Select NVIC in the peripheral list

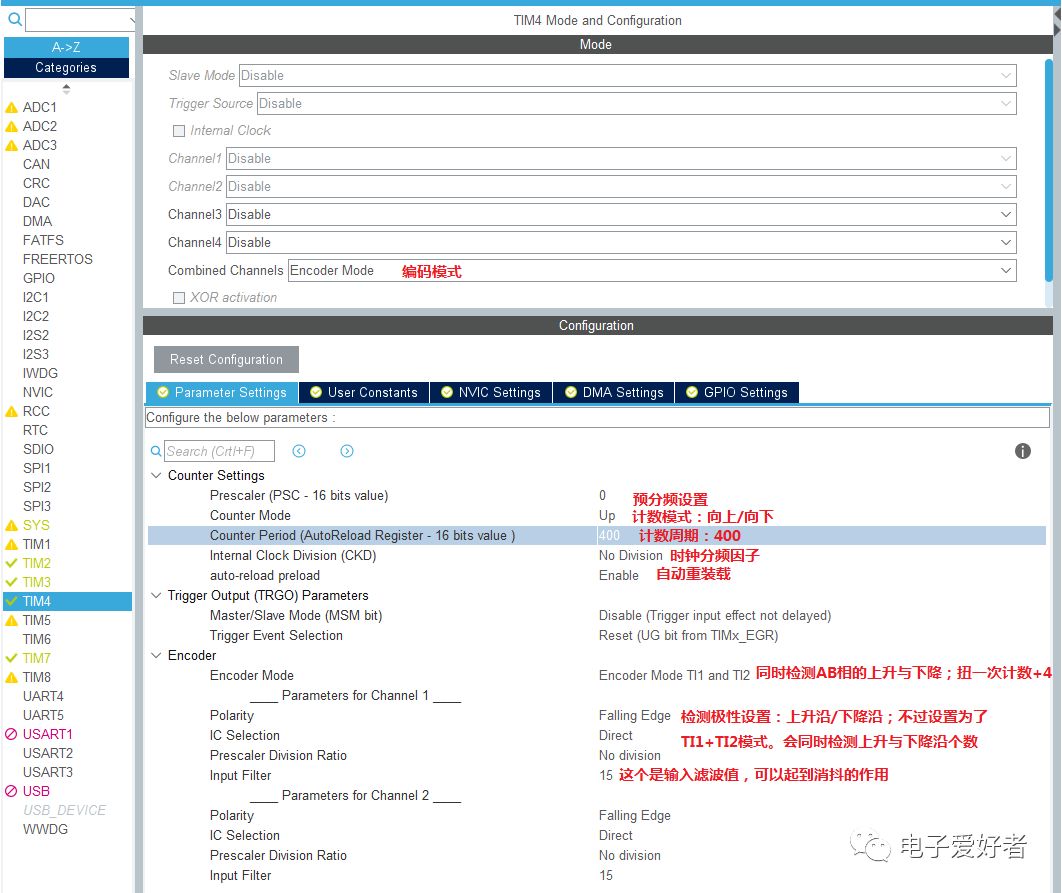click(38, 392)
